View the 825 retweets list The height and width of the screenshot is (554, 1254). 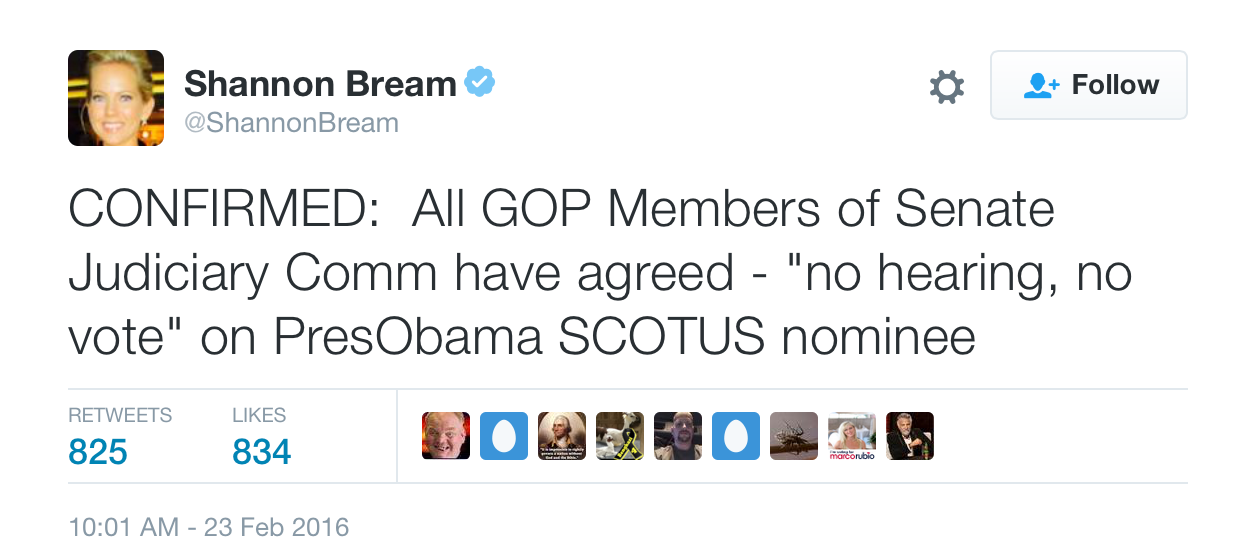click(98, 452)
